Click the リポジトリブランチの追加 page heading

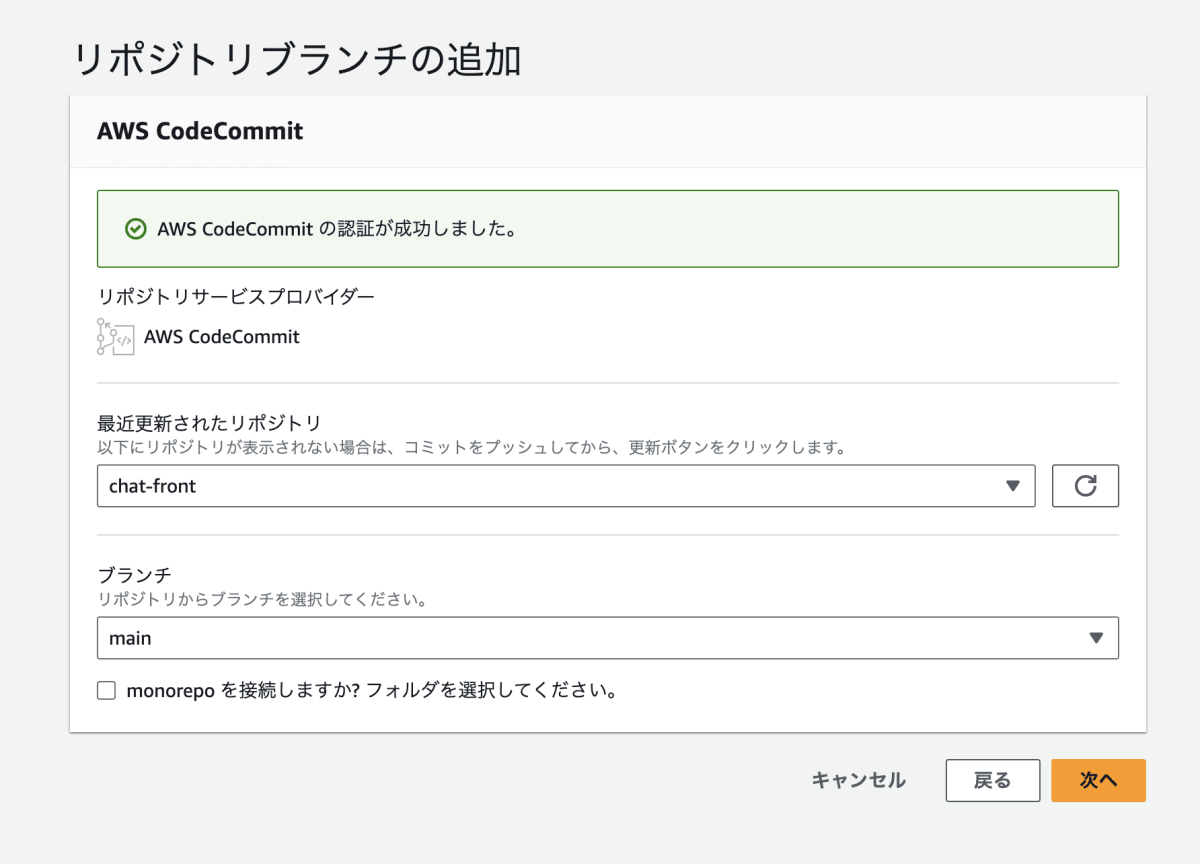[298, 60]
